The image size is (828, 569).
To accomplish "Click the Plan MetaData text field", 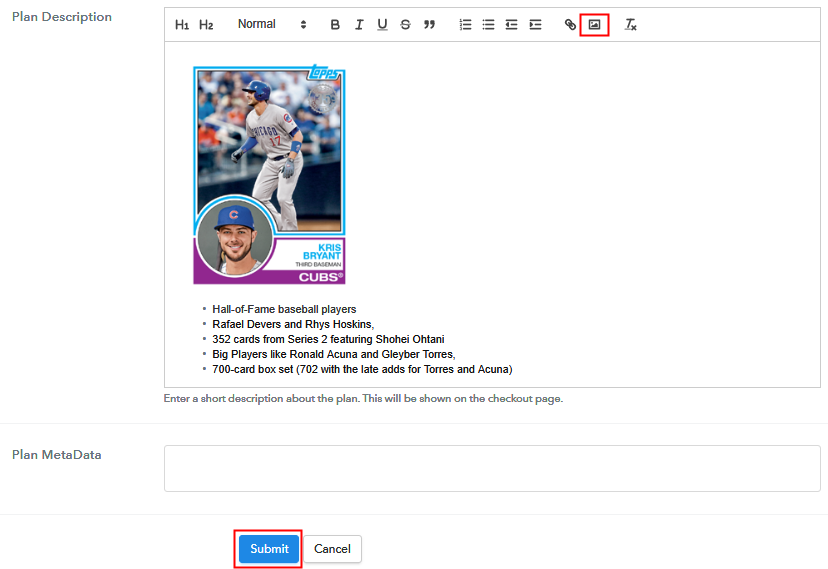I will [x=492, y=468].
